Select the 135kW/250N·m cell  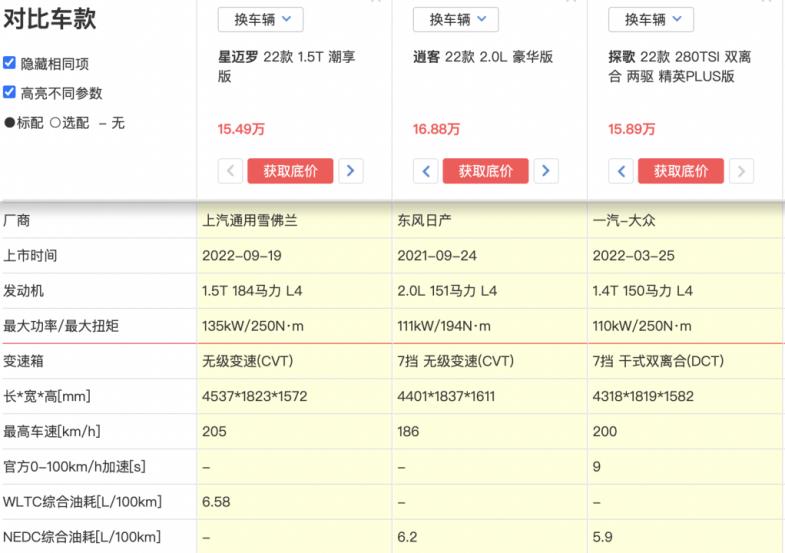click(x=253, y=326)
